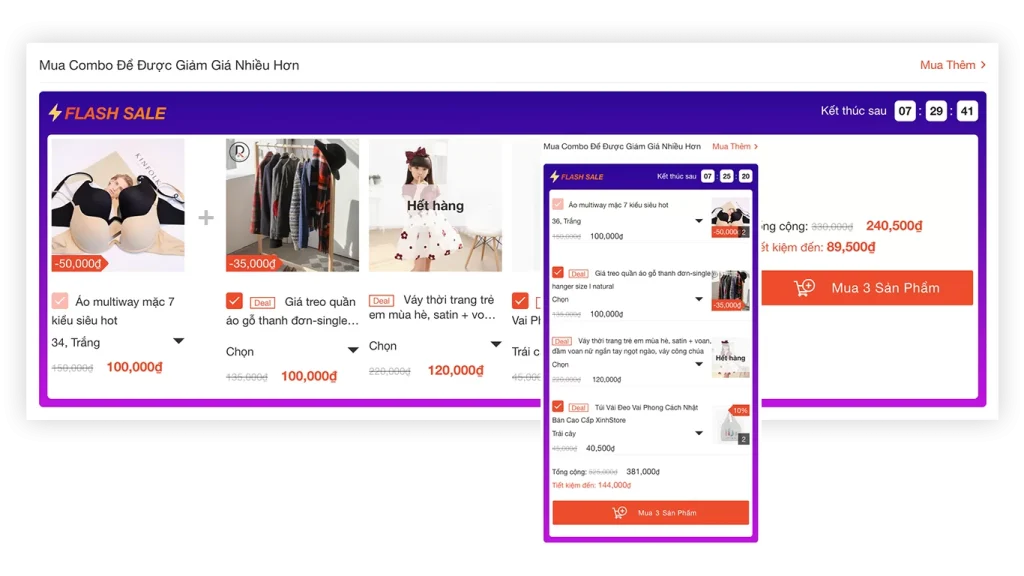Toggle the checkbox for Áo multiway in desktop view

[x=60, y=301]
